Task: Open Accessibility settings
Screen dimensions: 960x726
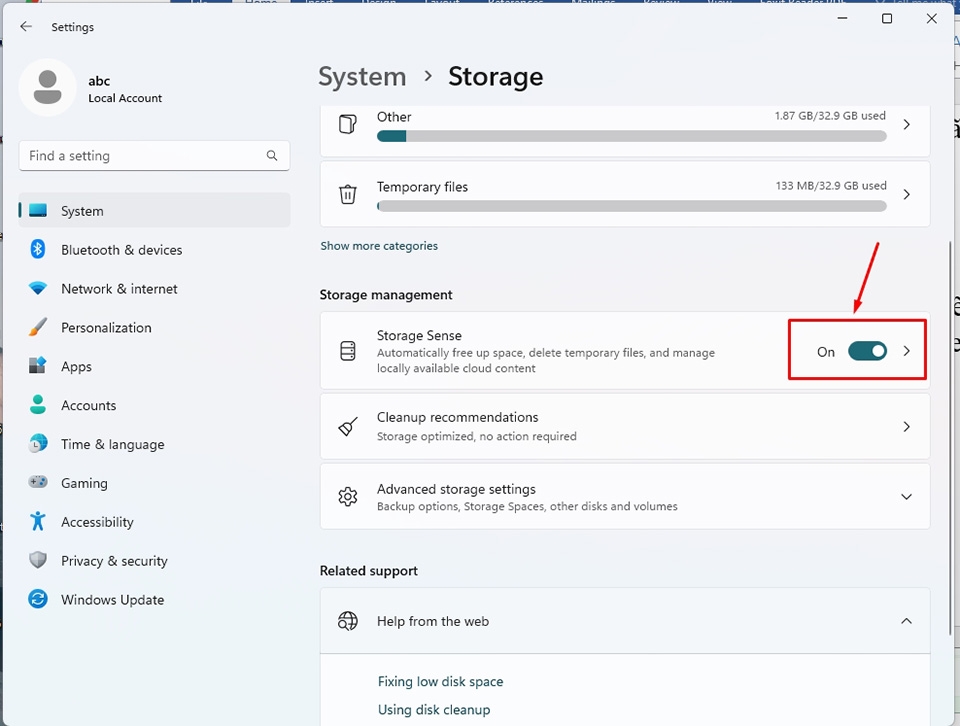Action: tap(154, 522)
